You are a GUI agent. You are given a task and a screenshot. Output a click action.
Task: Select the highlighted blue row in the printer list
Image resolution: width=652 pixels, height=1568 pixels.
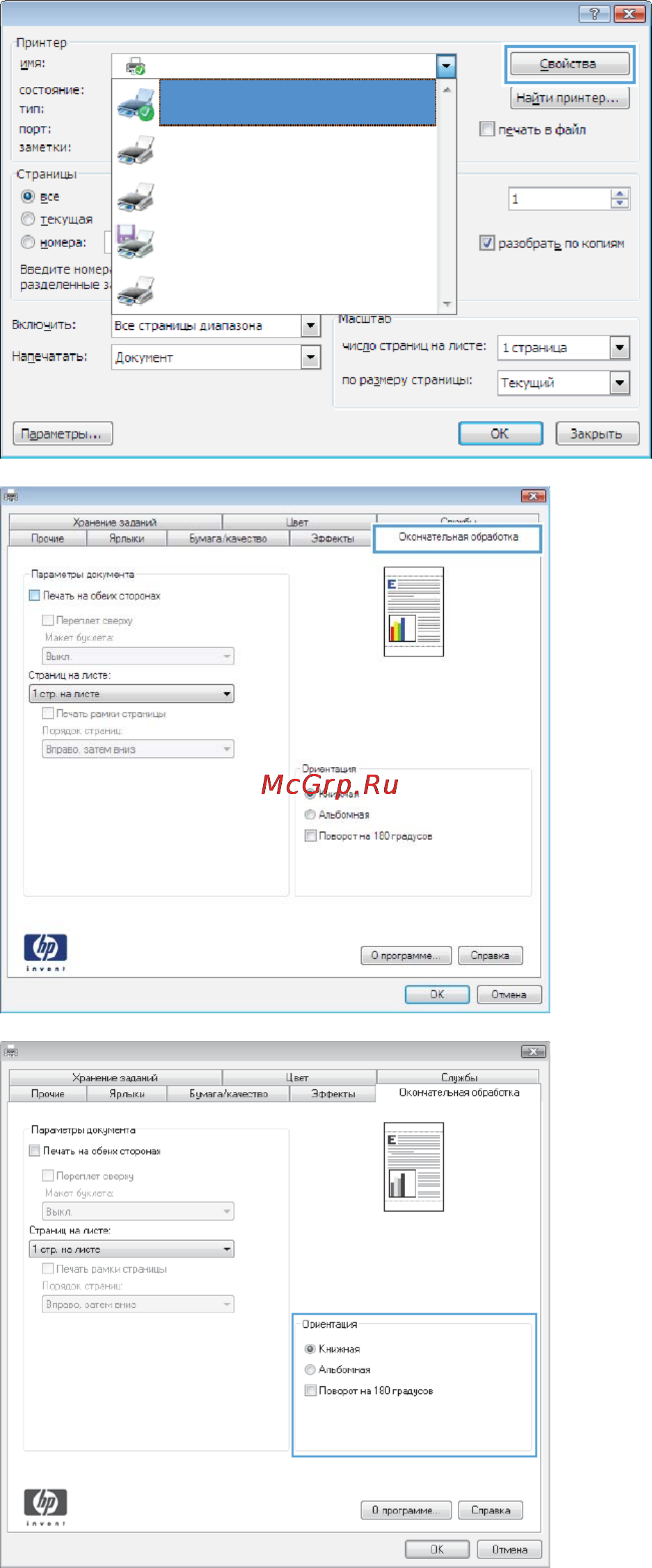(x=298, y=103)
